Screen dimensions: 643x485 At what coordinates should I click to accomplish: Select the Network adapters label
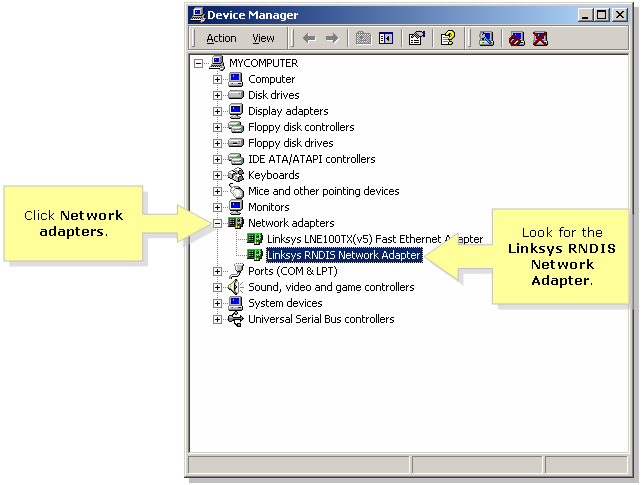[291, 223]
